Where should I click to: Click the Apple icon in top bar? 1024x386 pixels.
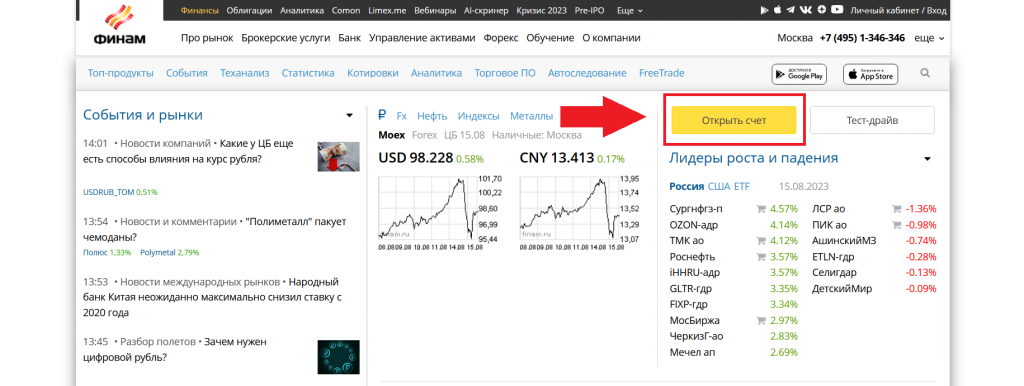pyautogui.click(x=777, y=9)
